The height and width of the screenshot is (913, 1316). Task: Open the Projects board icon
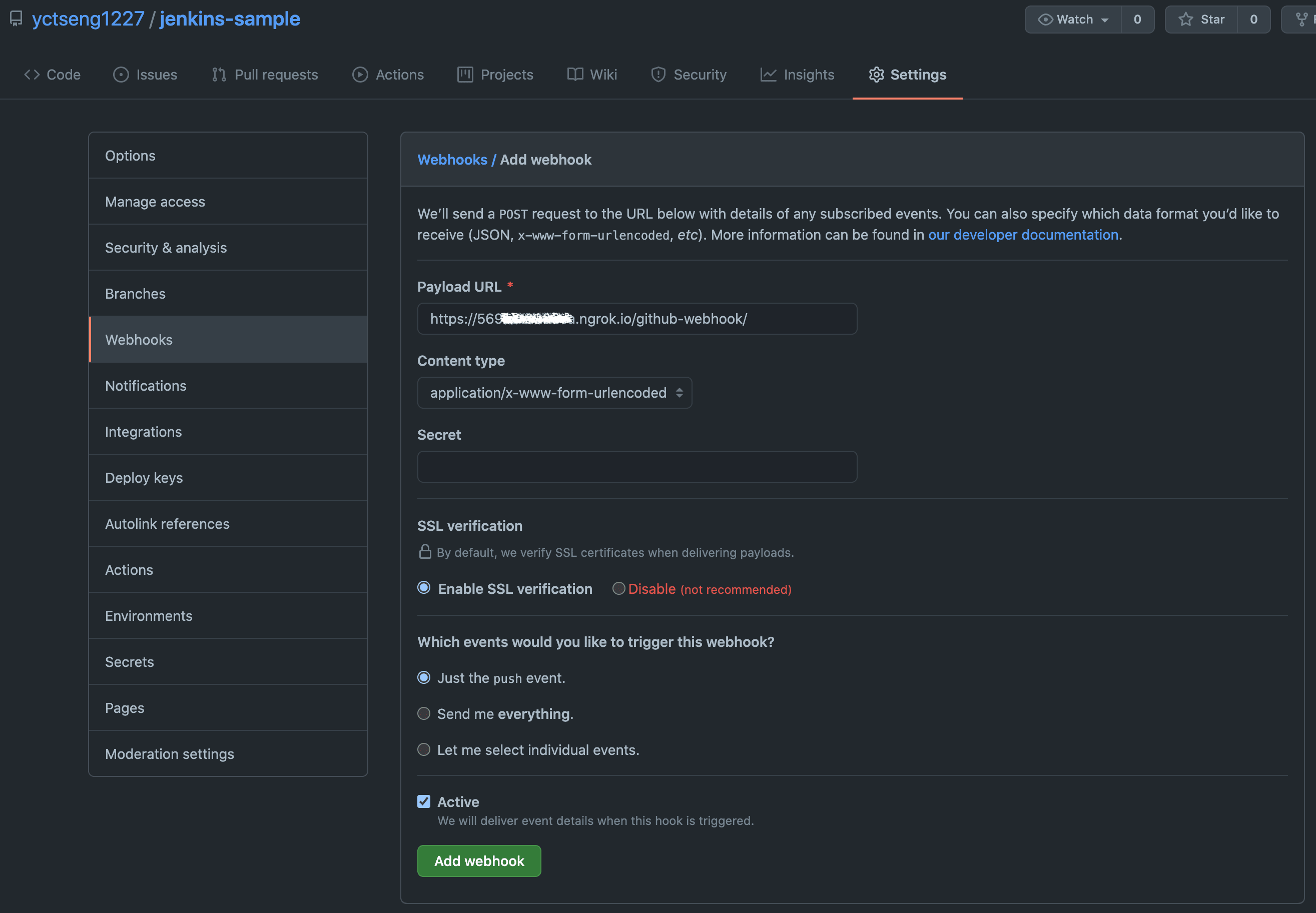[465, 75]
